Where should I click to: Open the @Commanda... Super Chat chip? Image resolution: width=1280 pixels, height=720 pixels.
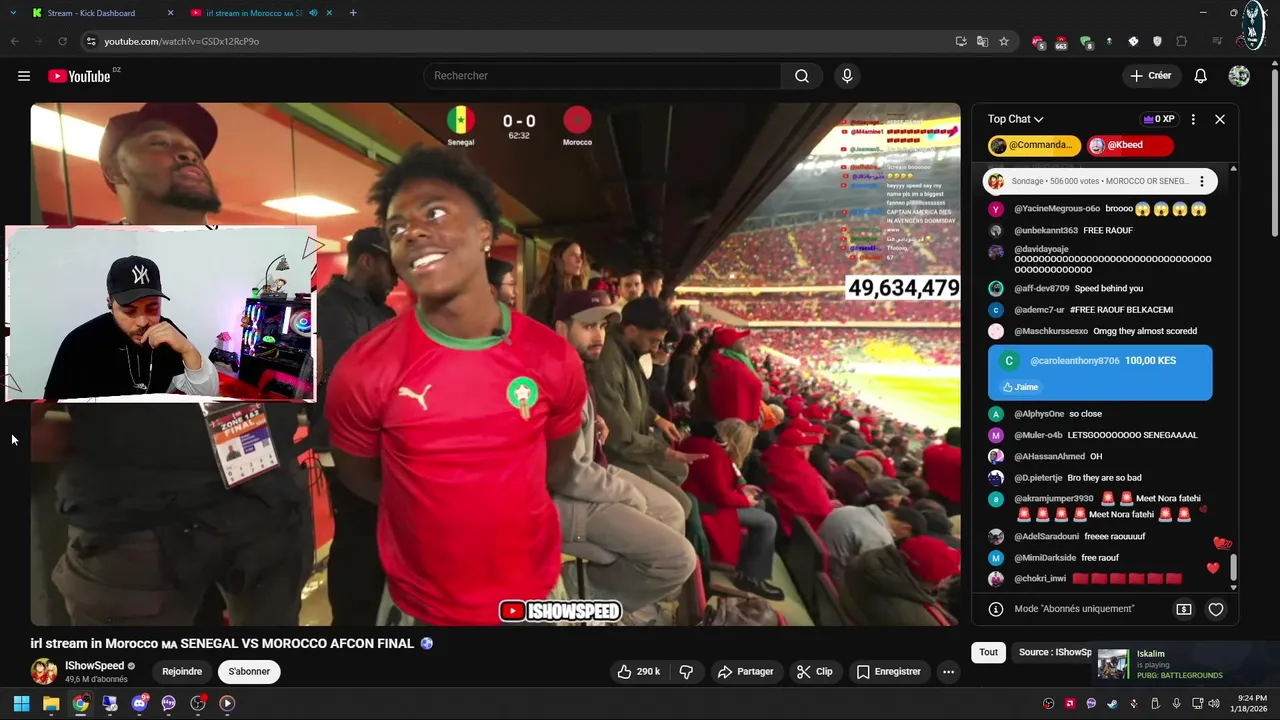click(1035, 145)
